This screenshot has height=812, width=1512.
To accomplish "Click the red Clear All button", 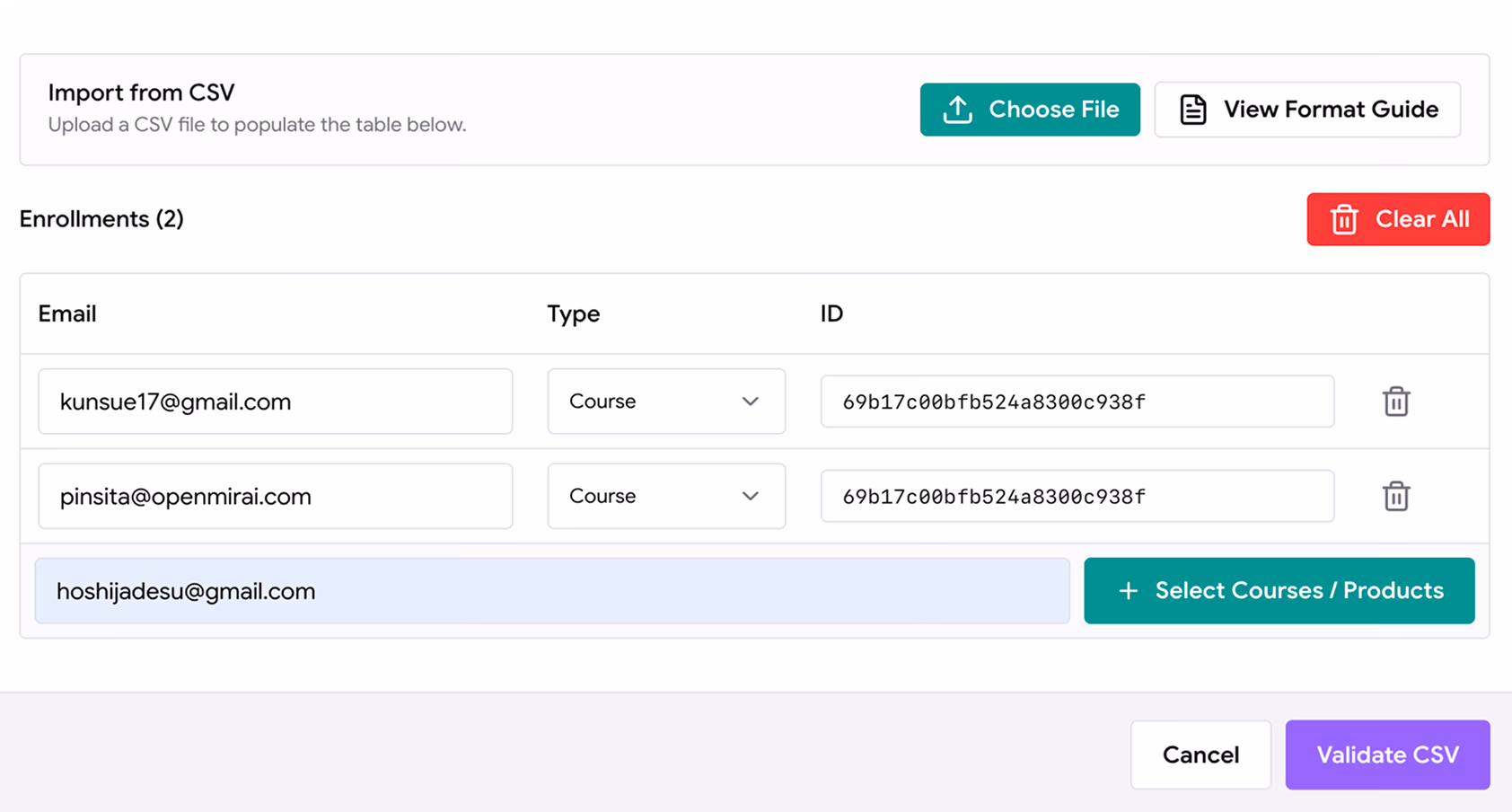I will 1398,219.
